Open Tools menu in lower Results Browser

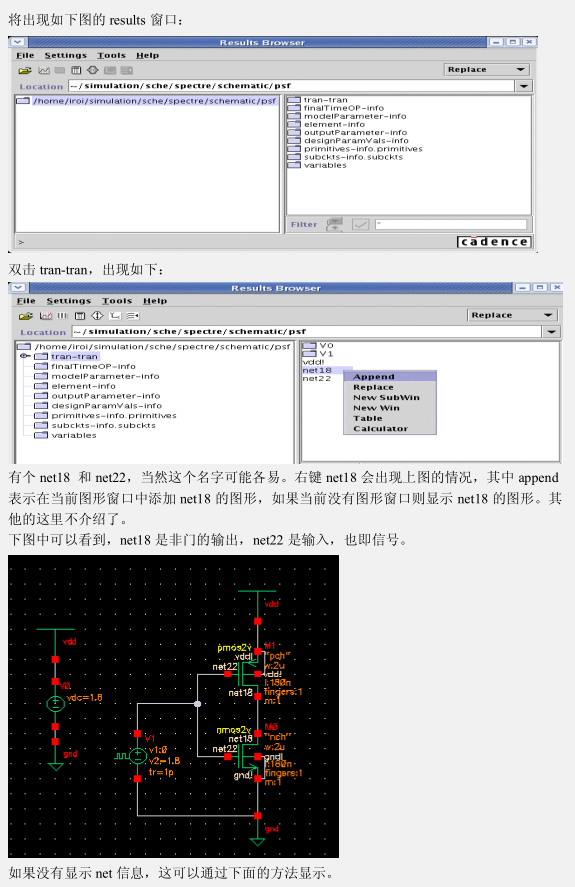[x=117, y=301]
